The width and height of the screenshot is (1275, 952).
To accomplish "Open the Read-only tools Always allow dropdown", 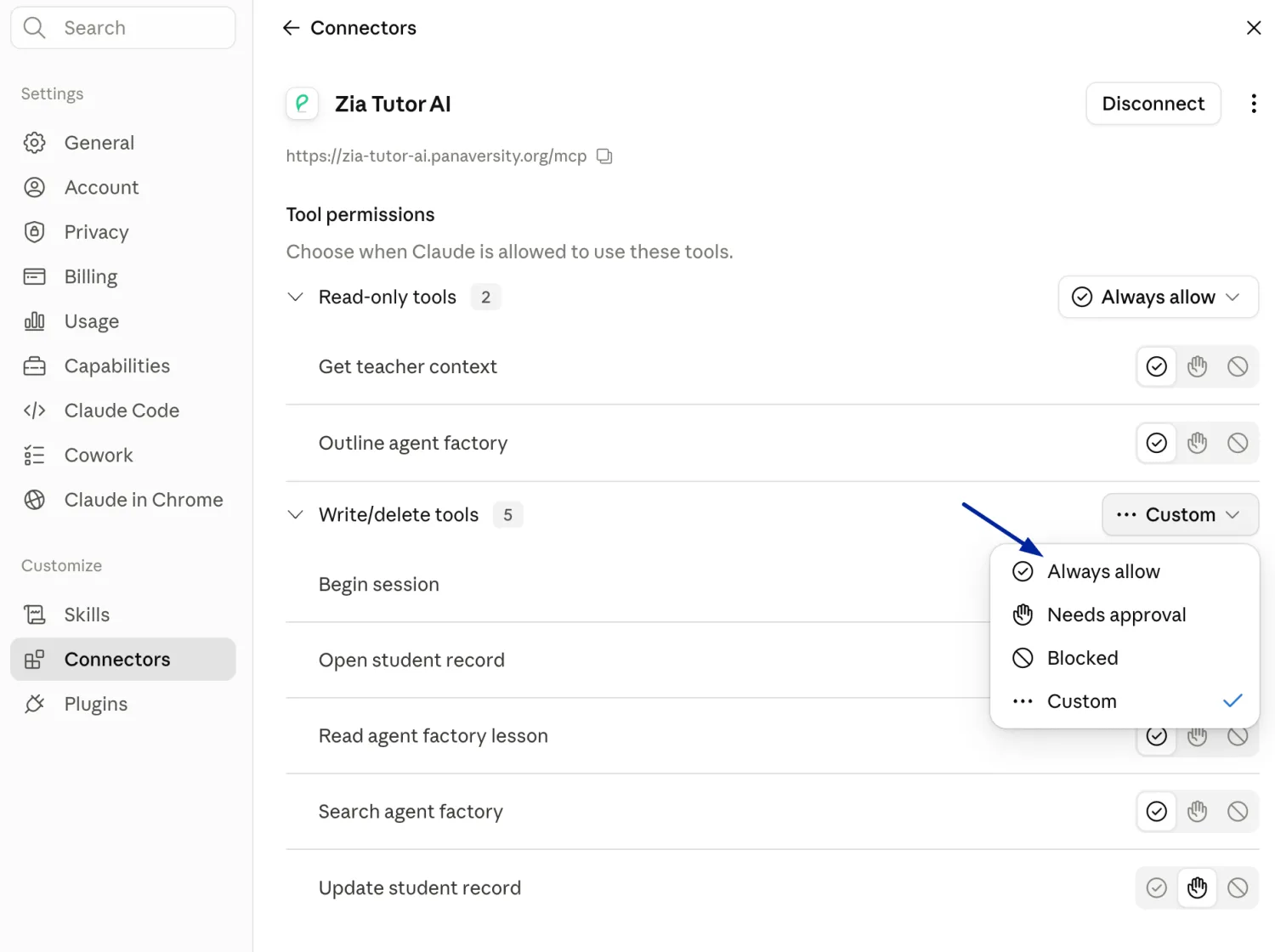I will [x=1158, y=297].
